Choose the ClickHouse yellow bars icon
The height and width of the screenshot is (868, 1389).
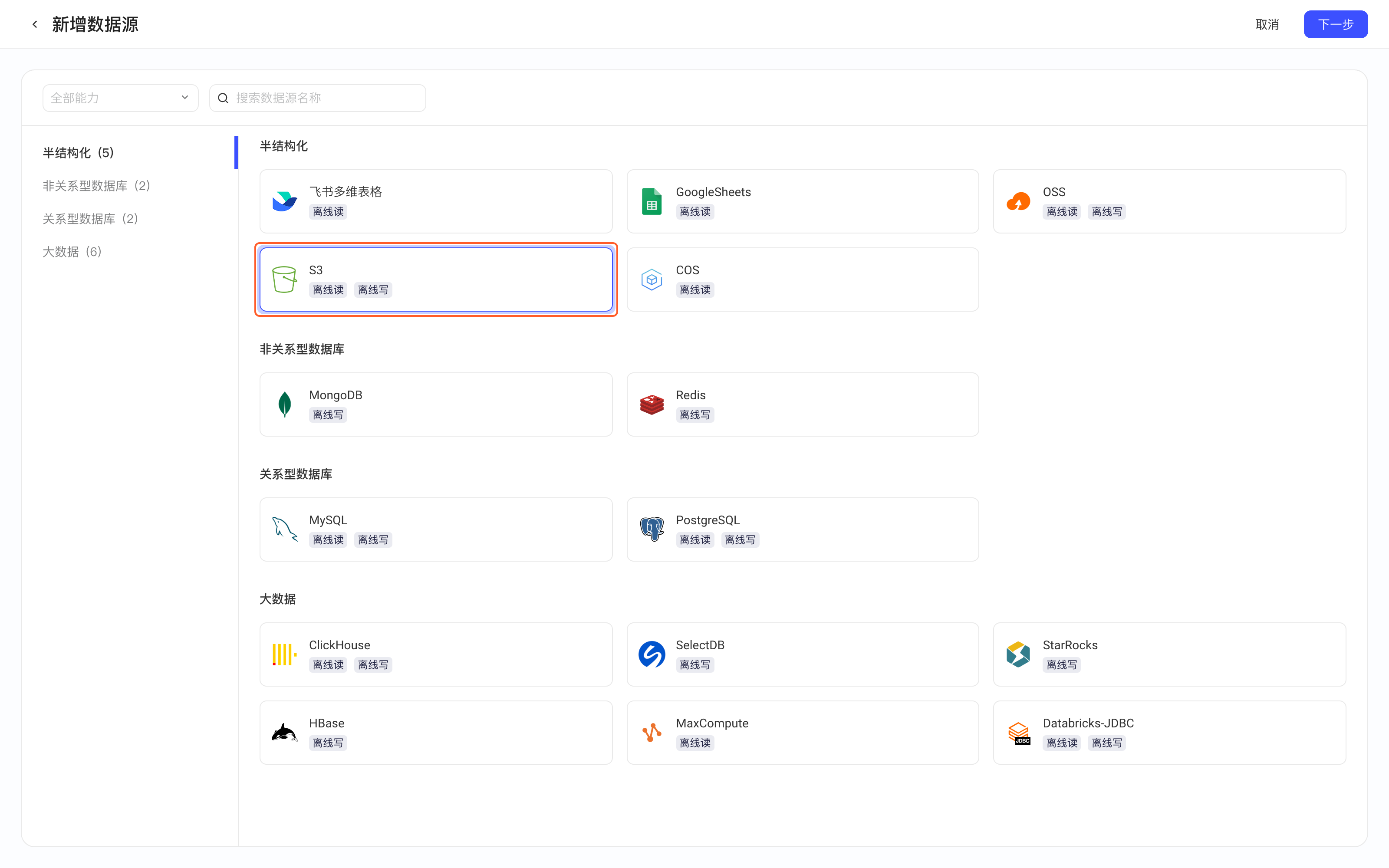[x=285, y=654]
